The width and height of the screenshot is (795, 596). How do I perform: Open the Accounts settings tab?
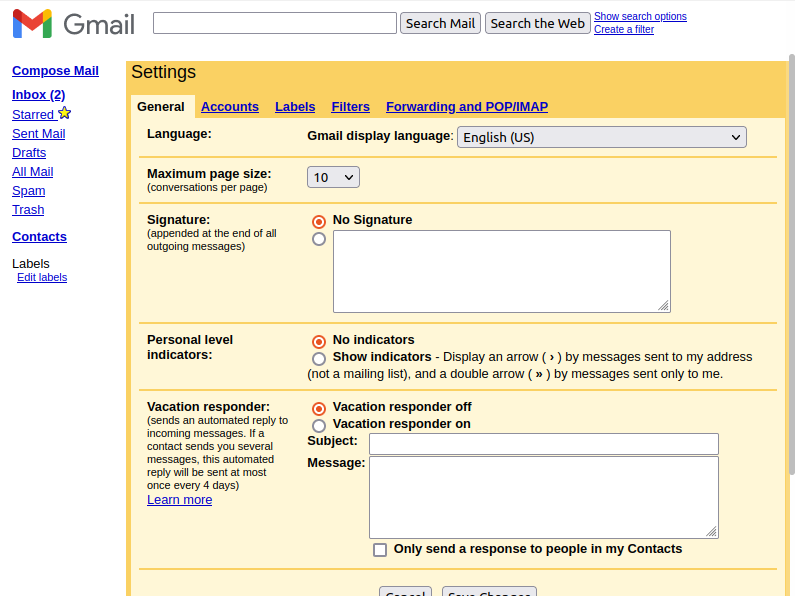[230, 107]
